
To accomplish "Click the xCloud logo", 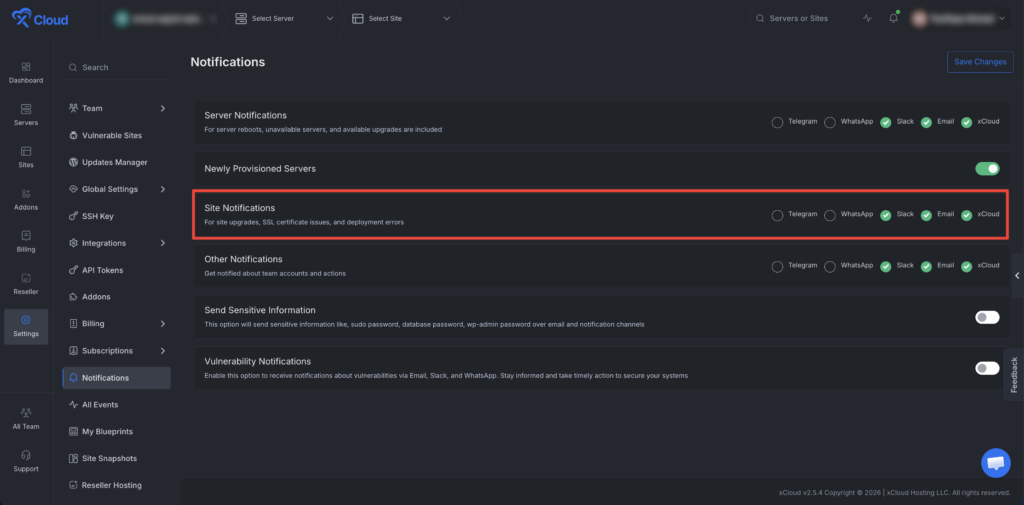I will click(40, 19).
